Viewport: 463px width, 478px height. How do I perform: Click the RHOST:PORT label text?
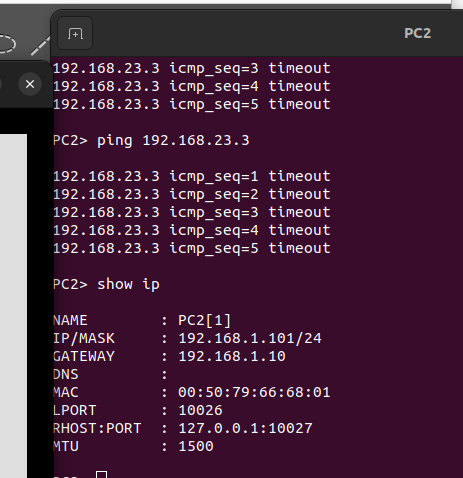(x=97, y=428)
